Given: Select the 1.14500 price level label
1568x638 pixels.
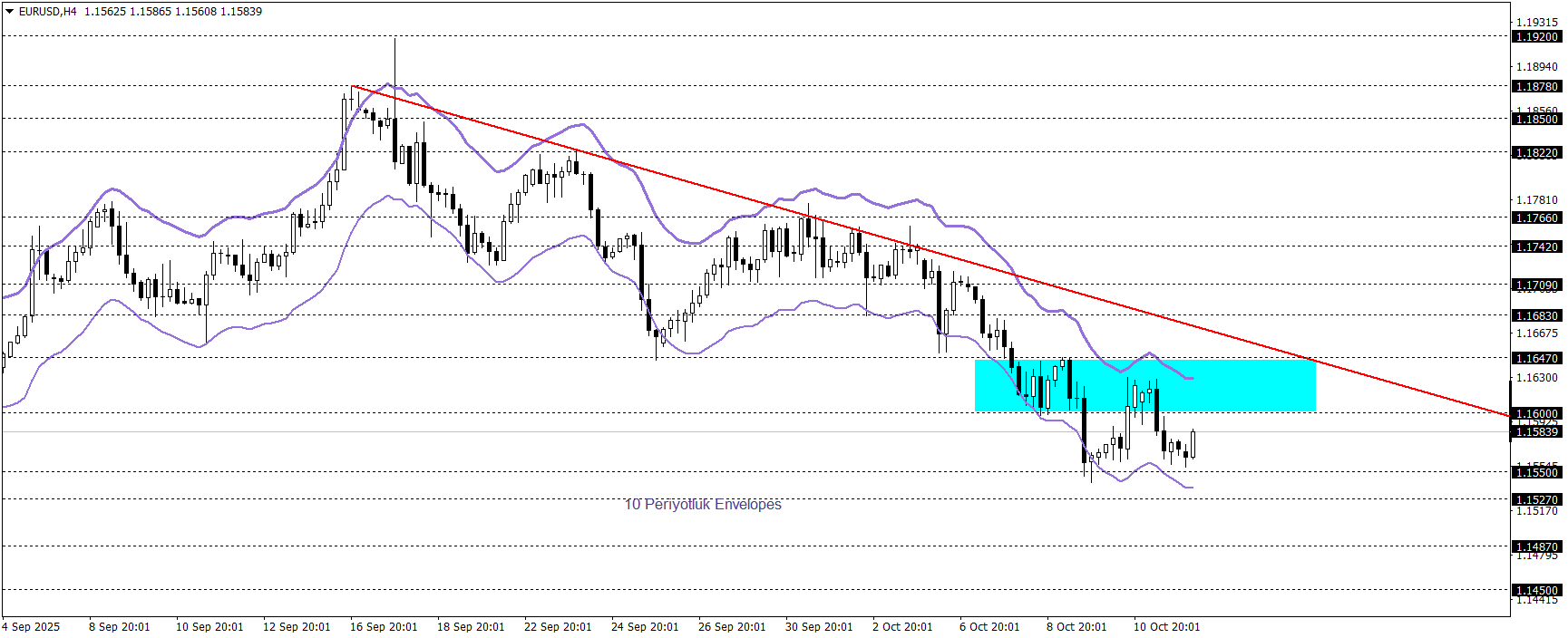Looking at the screenshot, I should (1537, 591).
